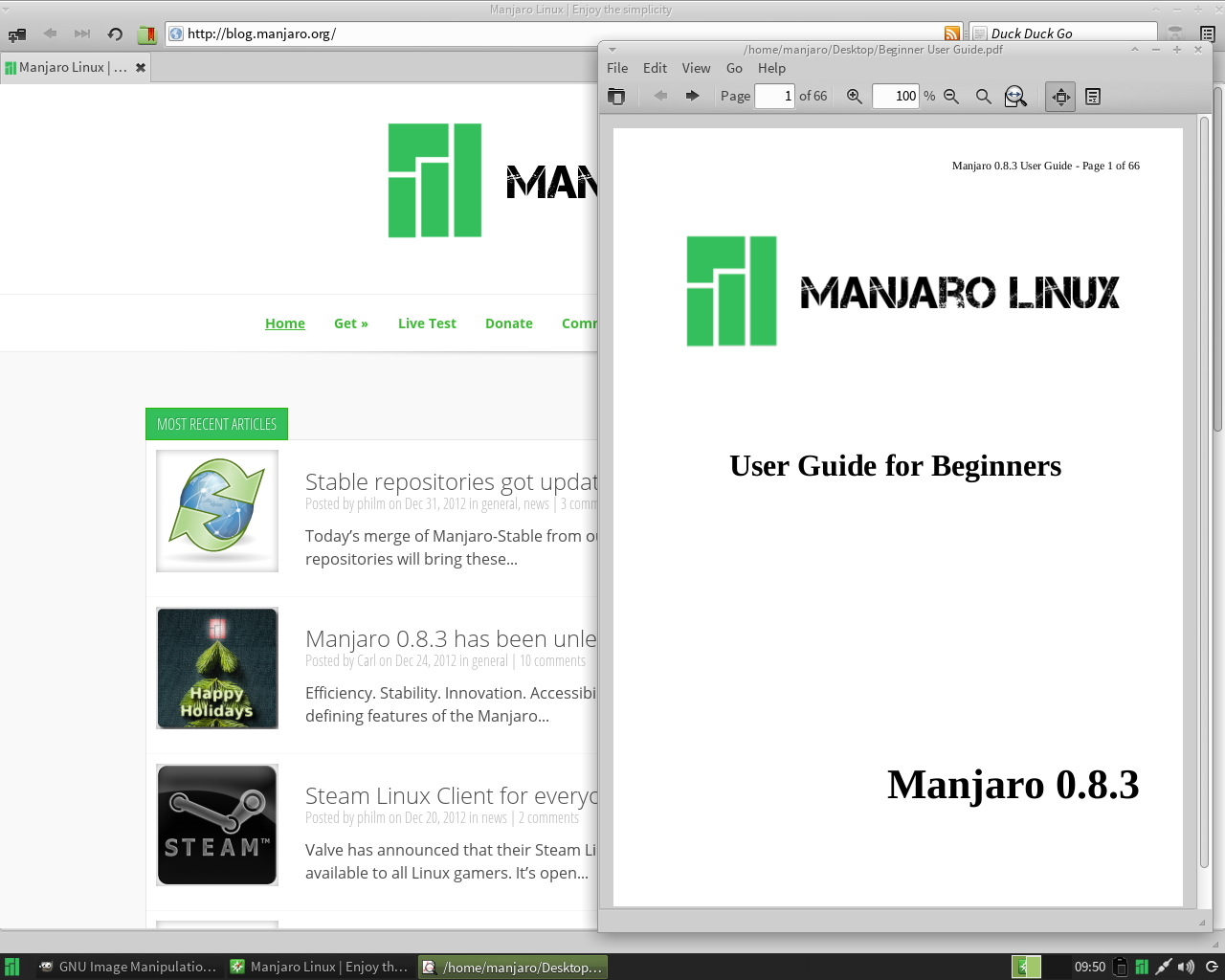Open the Donate navigation link
The width and height of the screenshot is (1225, 980).
[x=509, y=323]
